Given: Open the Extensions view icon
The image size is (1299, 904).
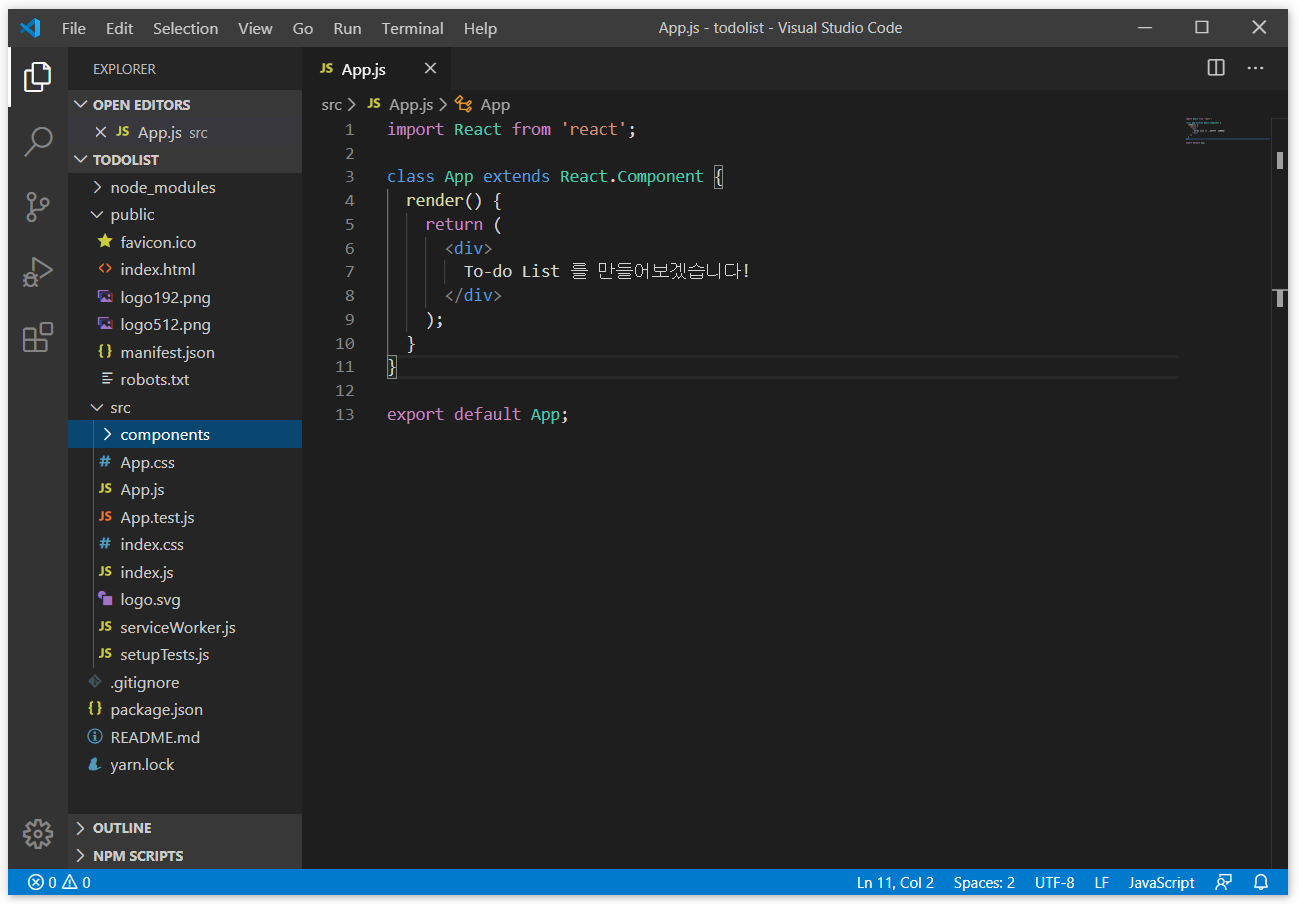Looking at the screenshot, I should pos(37,337).
